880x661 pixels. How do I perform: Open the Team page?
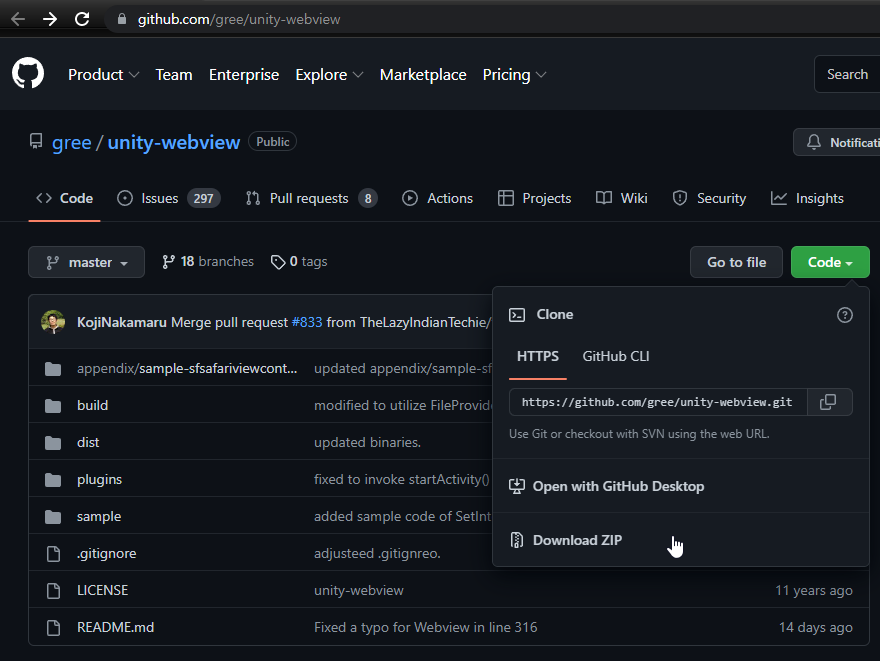point(174,75)
